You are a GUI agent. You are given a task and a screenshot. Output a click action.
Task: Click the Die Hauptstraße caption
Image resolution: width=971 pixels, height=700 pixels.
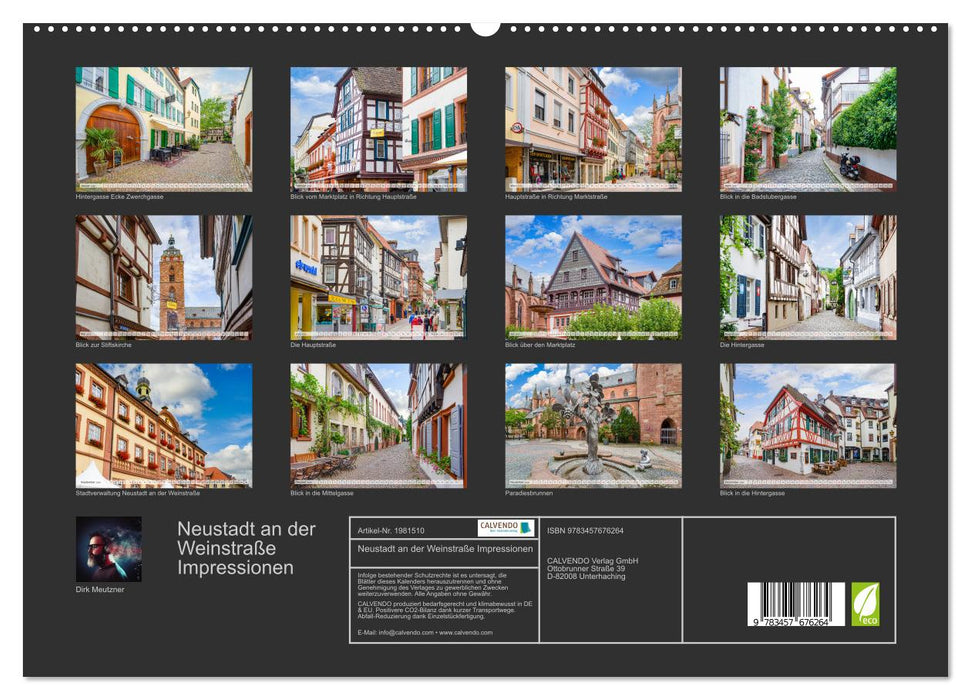pyautogui.click(x=312, y=345)
